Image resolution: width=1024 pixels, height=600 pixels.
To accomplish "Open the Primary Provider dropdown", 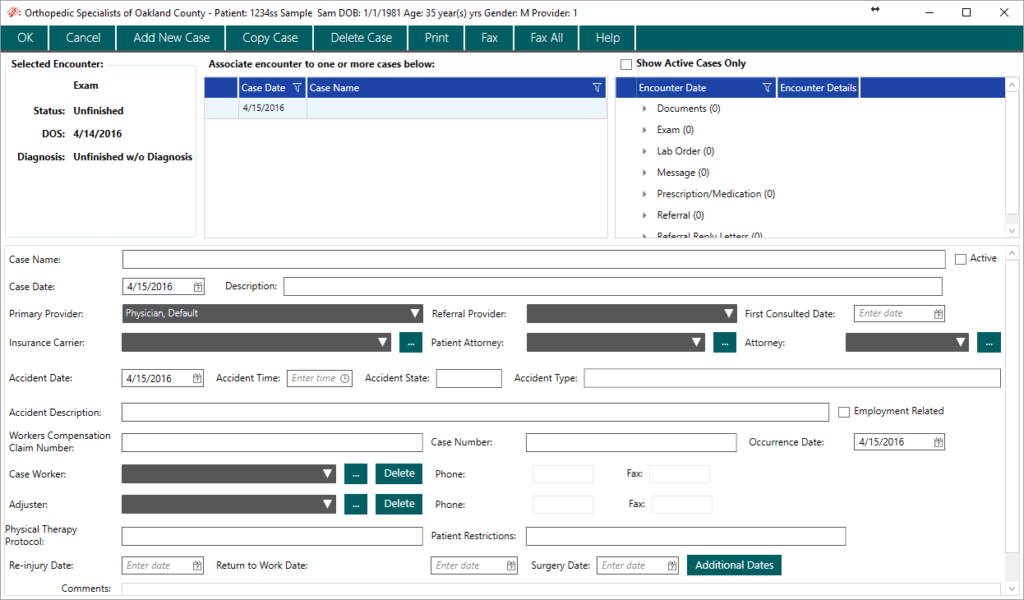I will (416, 313).
